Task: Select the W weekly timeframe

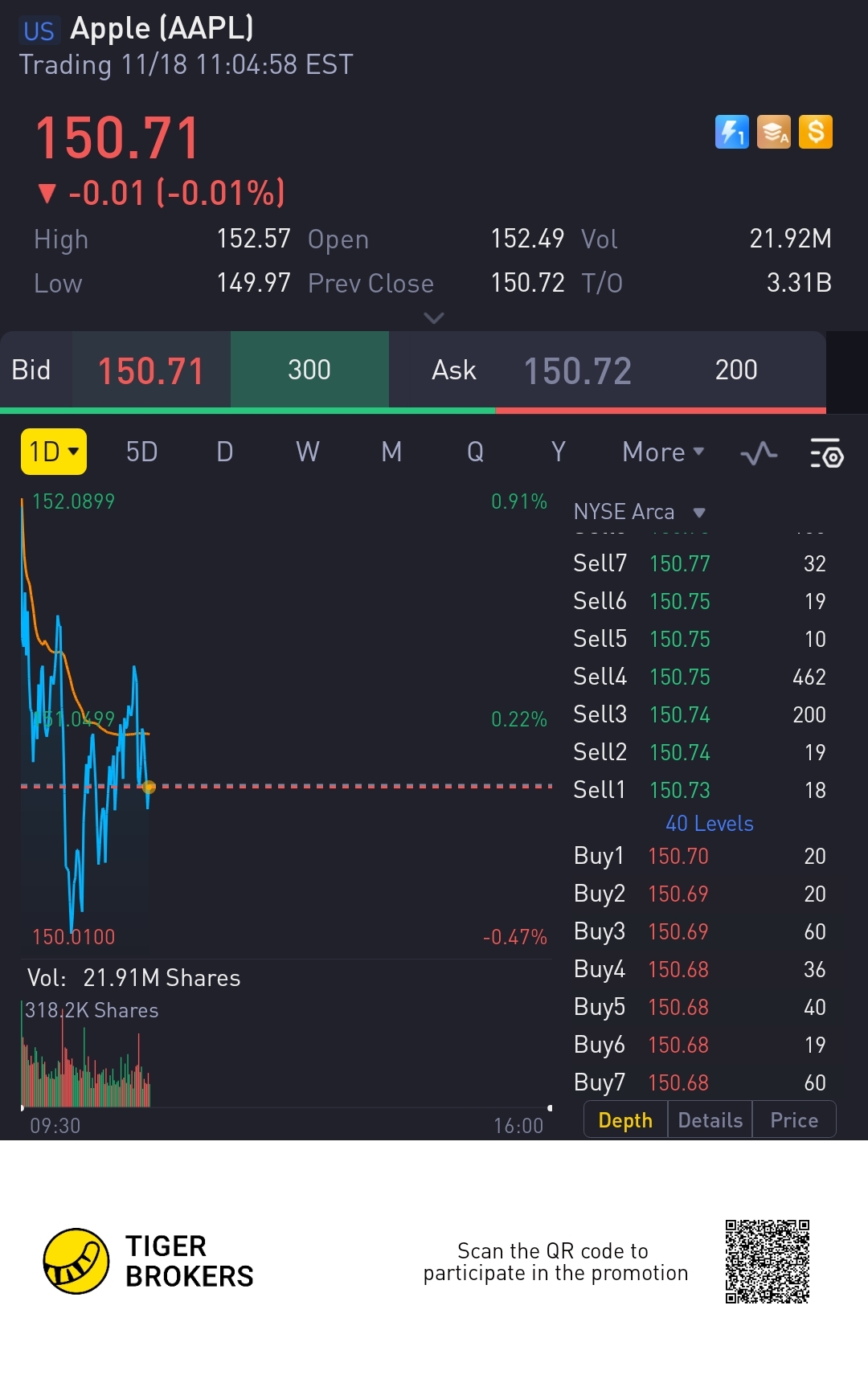Action: point(308,452)
